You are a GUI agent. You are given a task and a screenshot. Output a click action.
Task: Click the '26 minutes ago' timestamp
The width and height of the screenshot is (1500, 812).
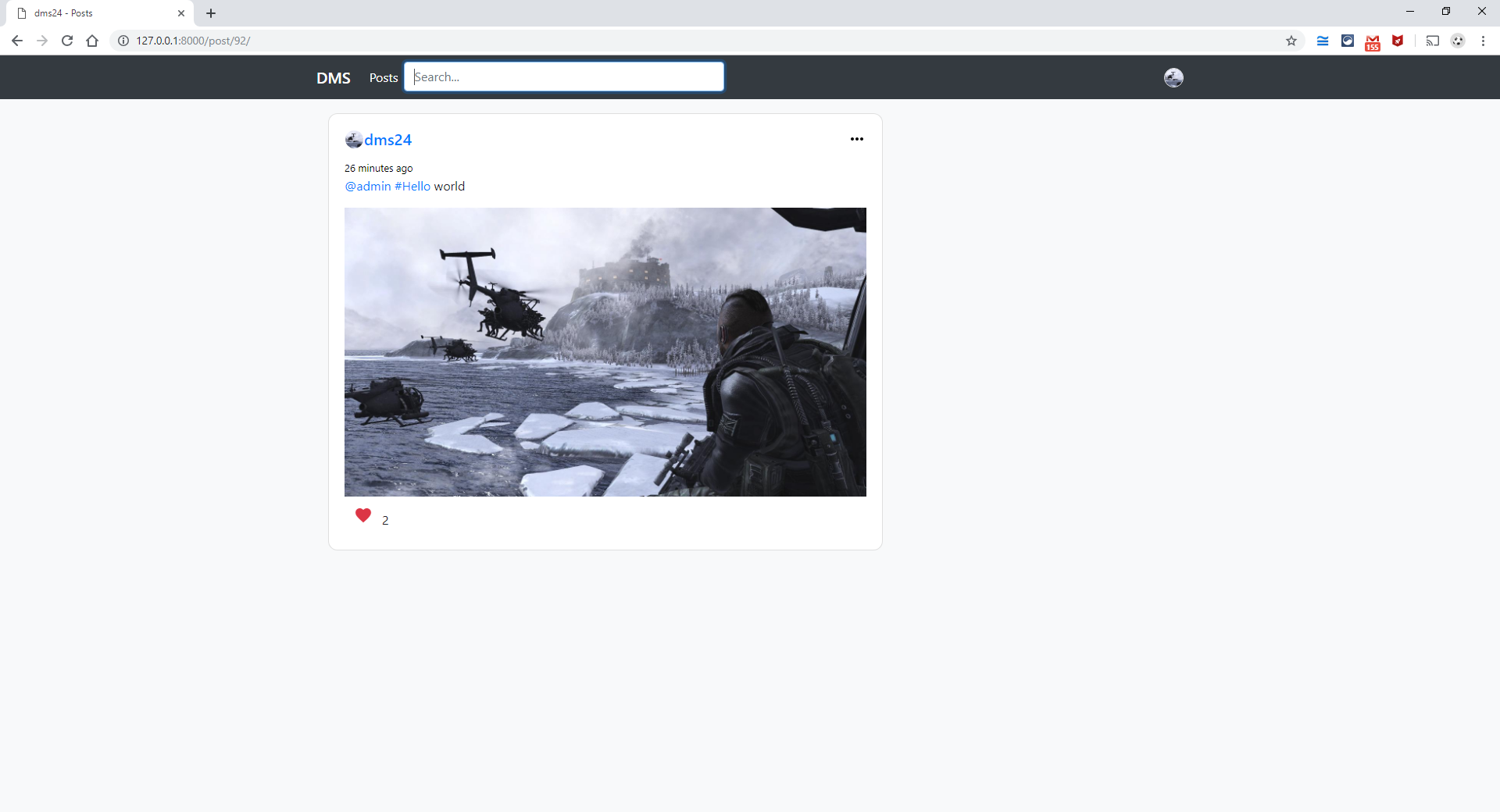point(378,168)
